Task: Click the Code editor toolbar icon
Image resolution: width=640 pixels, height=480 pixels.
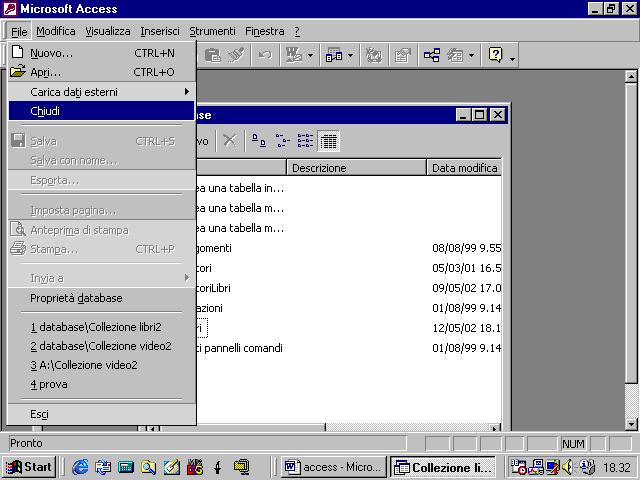Action: click(x=373, y=55)
